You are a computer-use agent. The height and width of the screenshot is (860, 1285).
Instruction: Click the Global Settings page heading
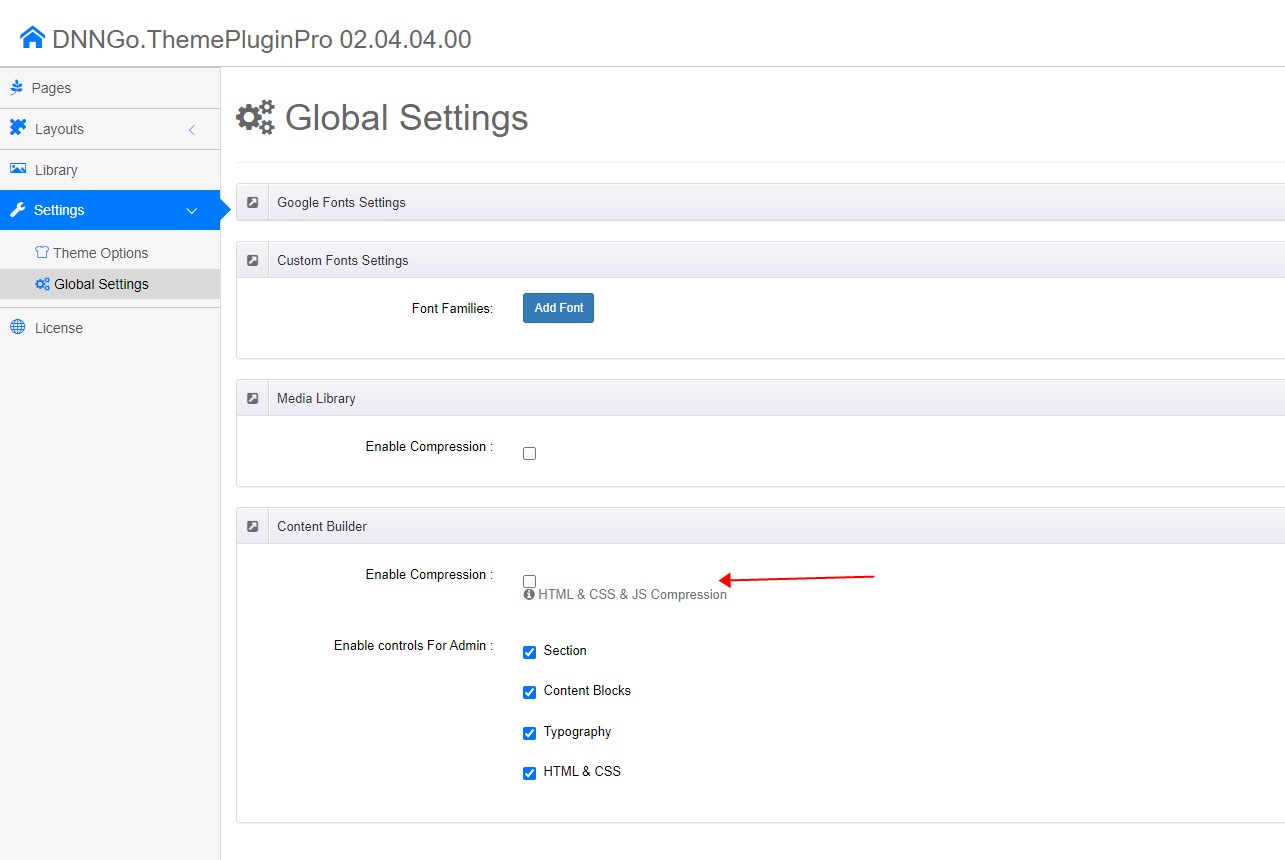tap(406, 118)
